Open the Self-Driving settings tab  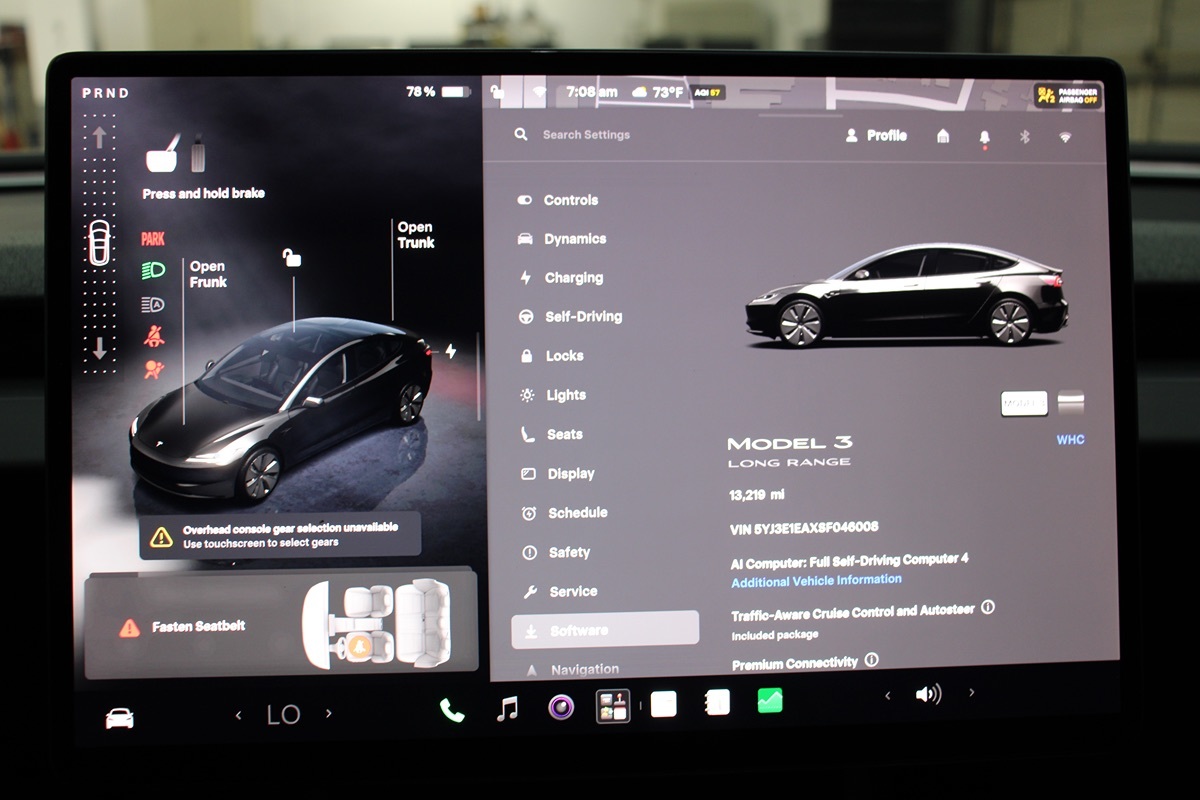point(570,317)
